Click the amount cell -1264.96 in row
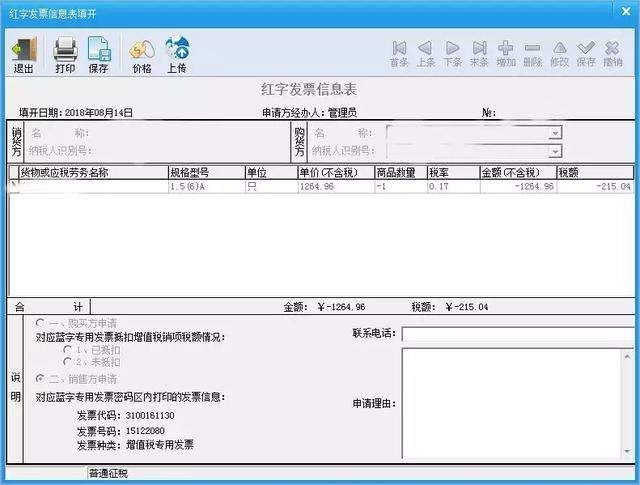The width and height of the screenshot is (640, 485). click(518, 187)
